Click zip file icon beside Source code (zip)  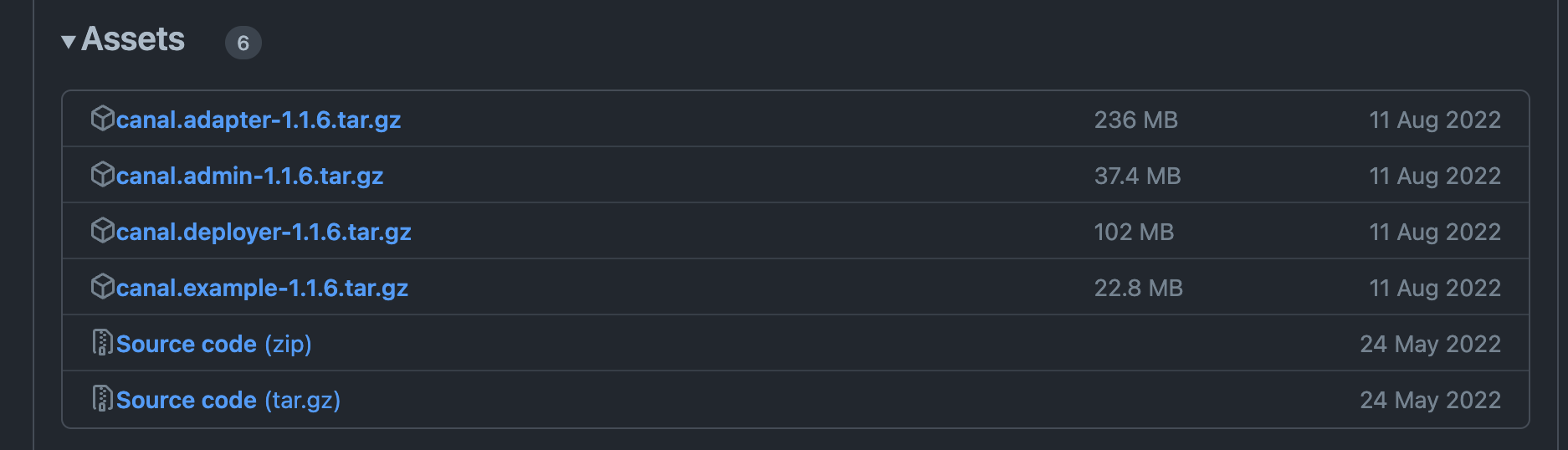pyautogui.click(x=102, y=343)
